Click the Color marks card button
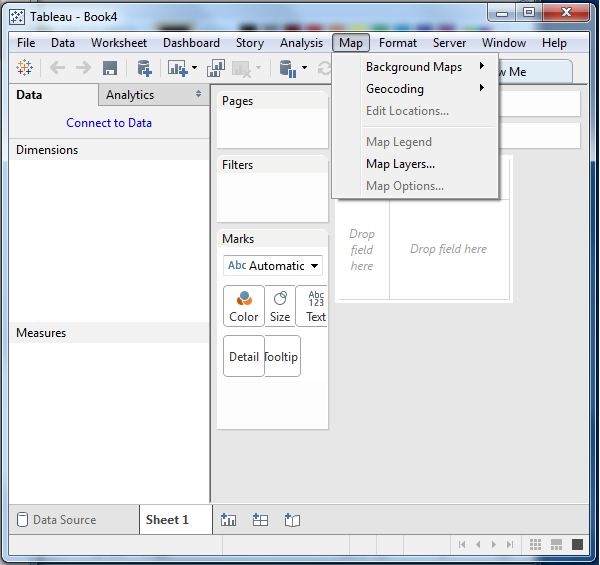Image resolution: width=600 pixels, height=565 pixels. pos(244,306)
